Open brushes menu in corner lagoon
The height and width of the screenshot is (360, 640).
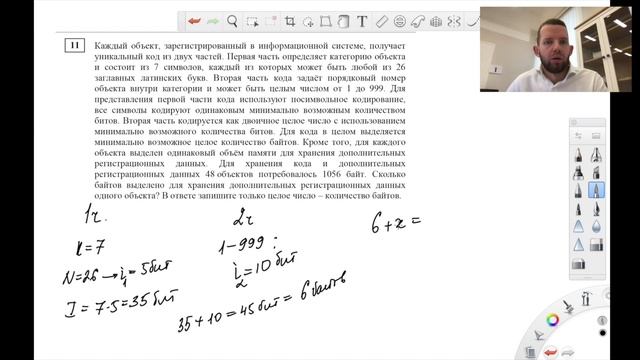tap(568, 307)
